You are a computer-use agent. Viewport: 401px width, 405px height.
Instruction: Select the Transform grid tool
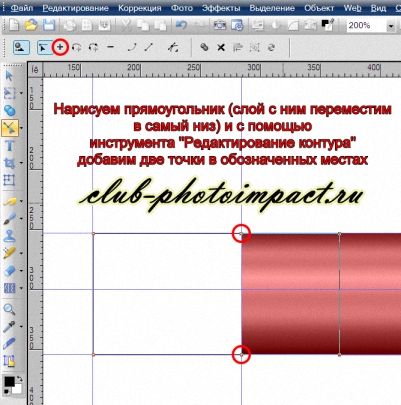coord(9,180)
